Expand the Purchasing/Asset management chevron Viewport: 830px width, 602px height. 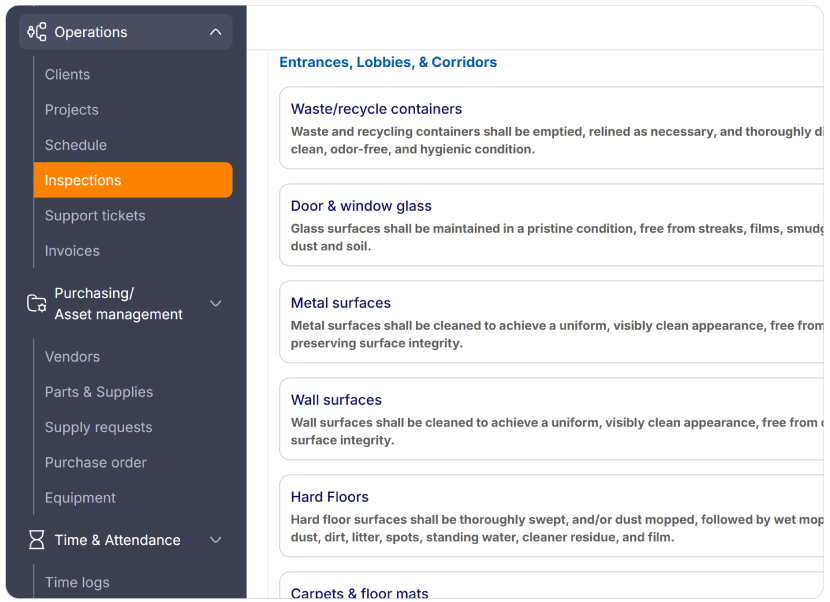click(215, 303)
